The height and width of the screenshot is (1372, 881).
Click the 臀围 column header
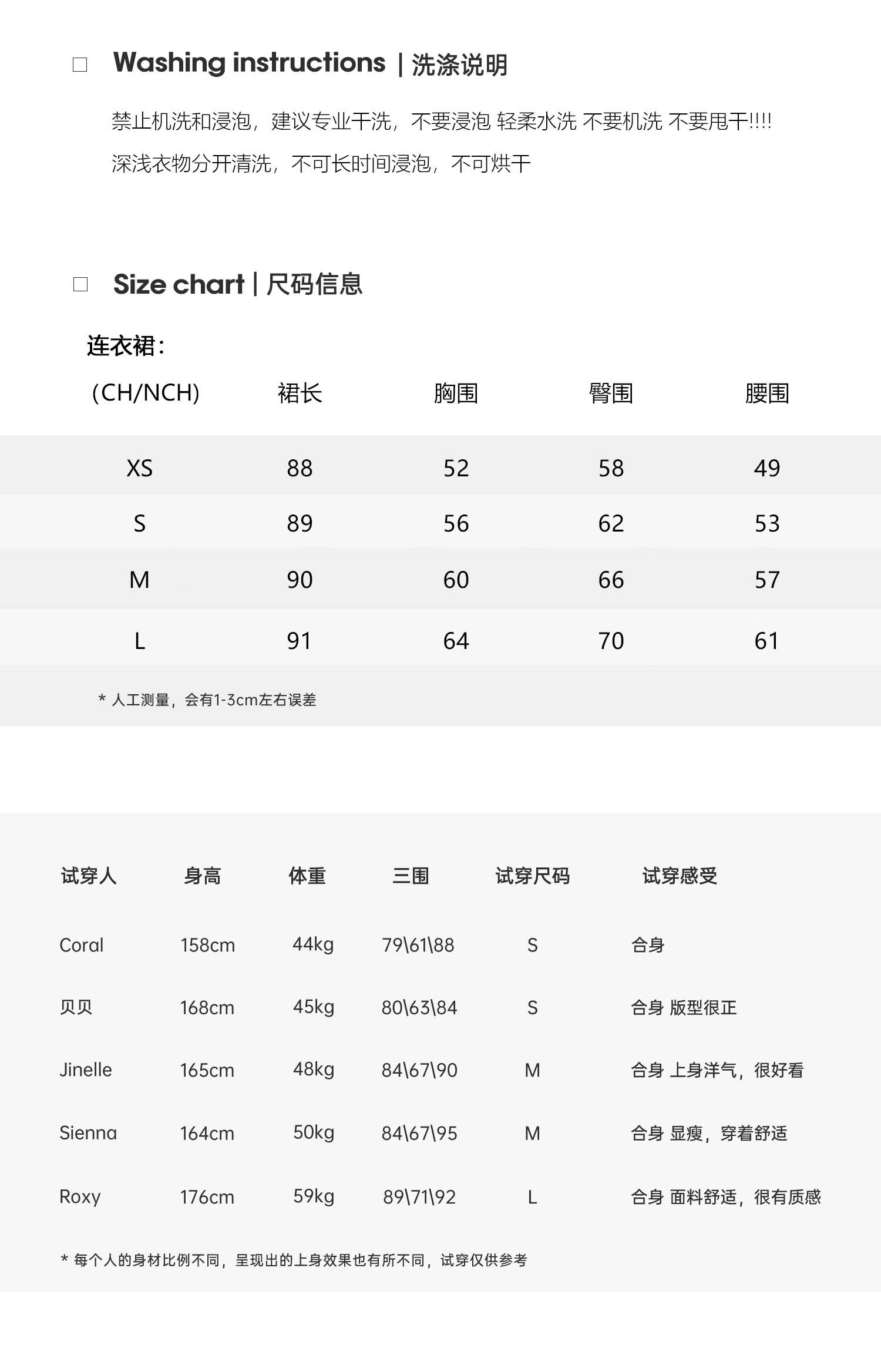(x=611, y=394)
